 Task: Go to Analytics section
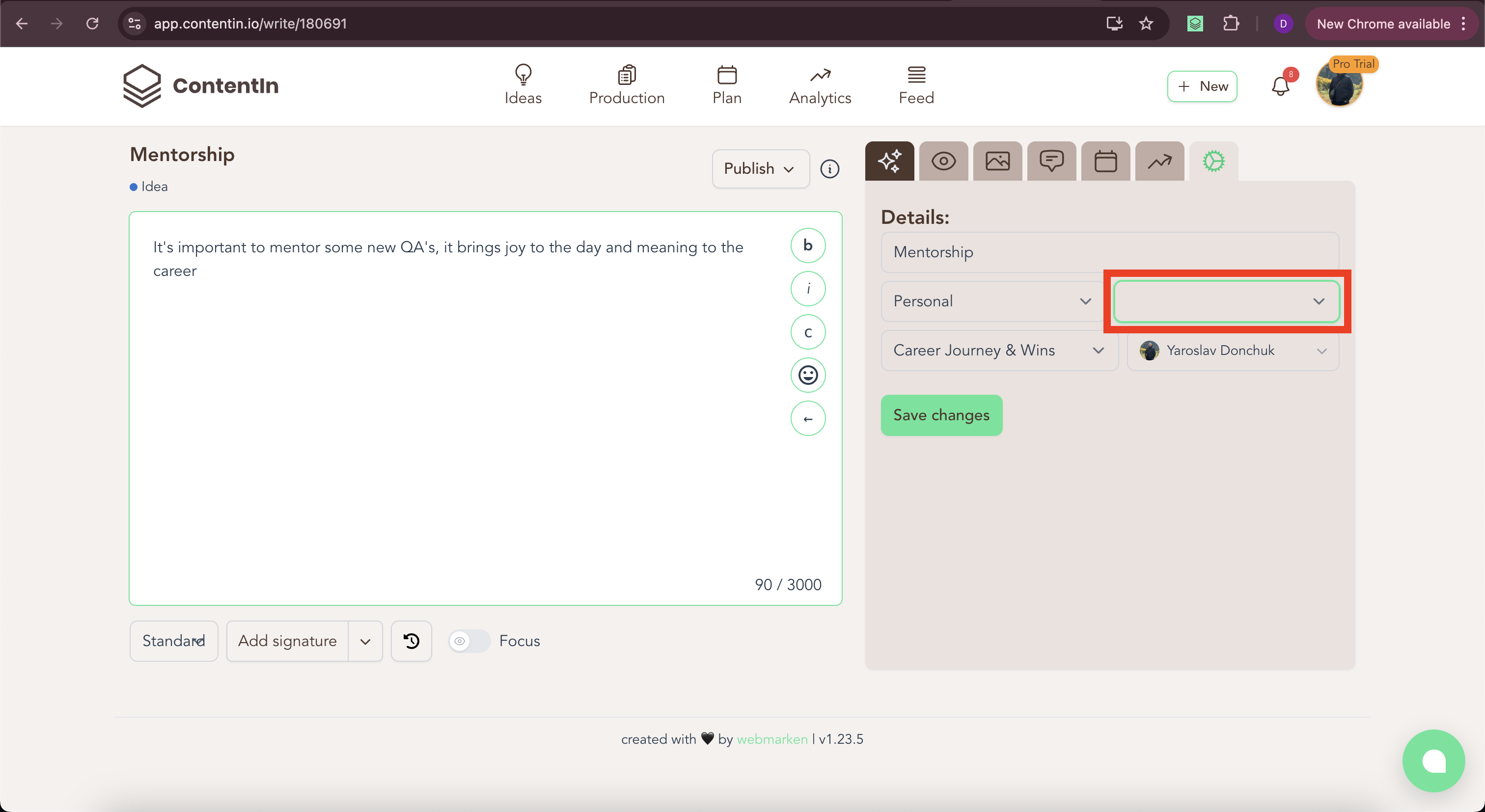[x=820, y=85]
